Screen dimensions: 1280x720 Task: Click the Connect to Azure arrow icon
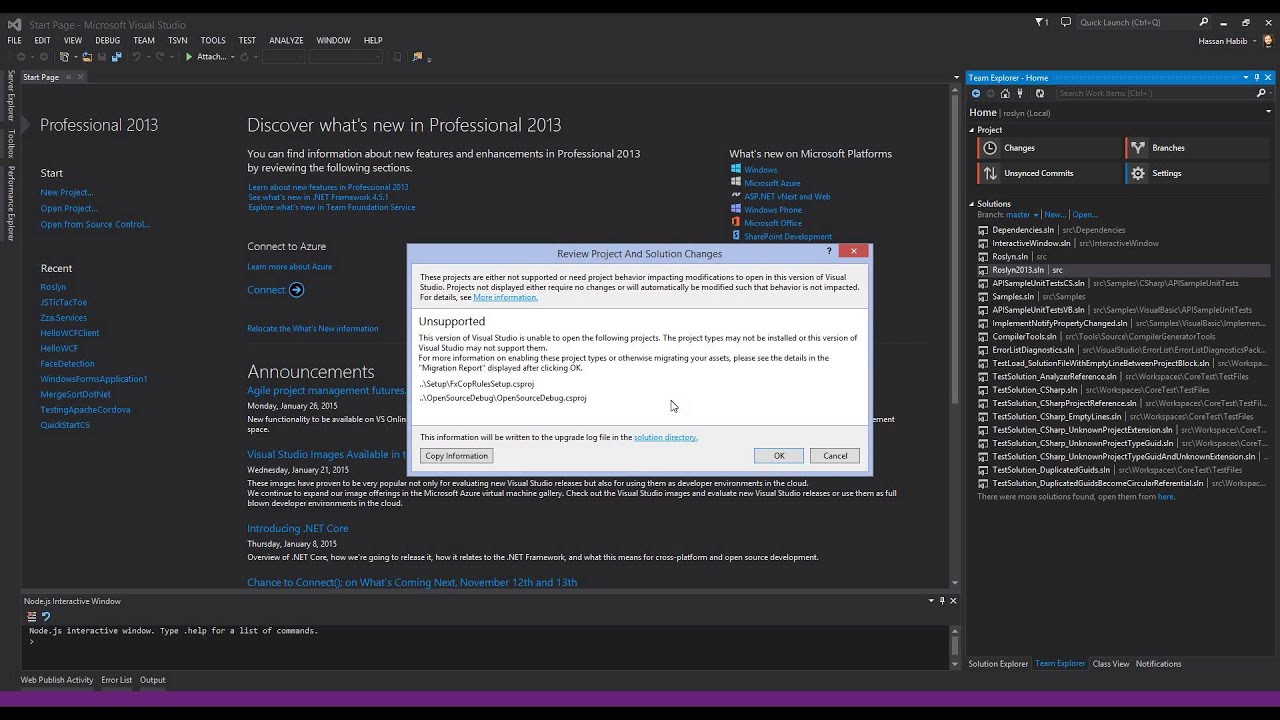pyautogui.click(x=296, y=290)
